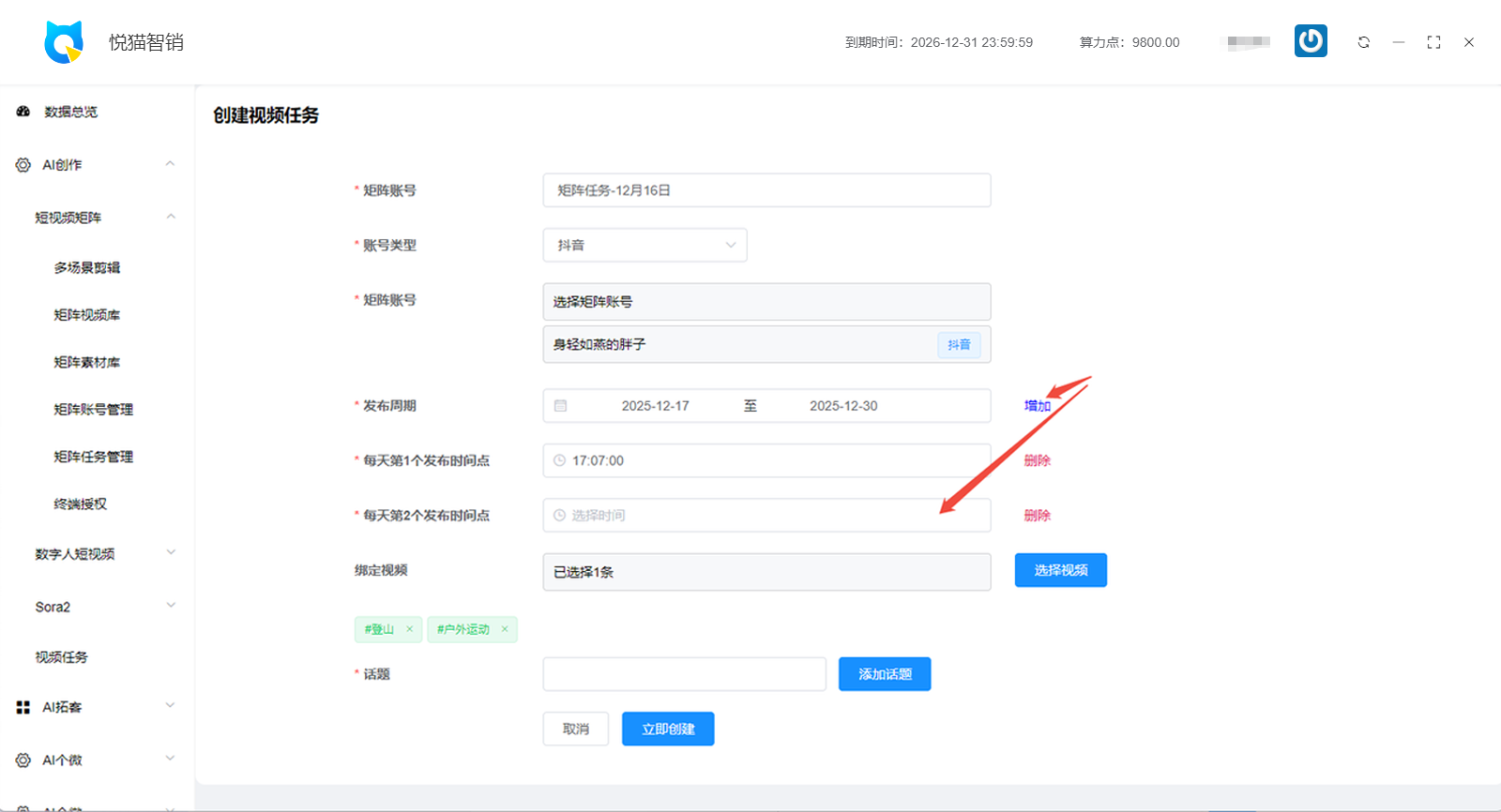Viewport: 1501px width, 812px height.
Task: Remove the #户外运动 topic tag
Action: (505, 629)
